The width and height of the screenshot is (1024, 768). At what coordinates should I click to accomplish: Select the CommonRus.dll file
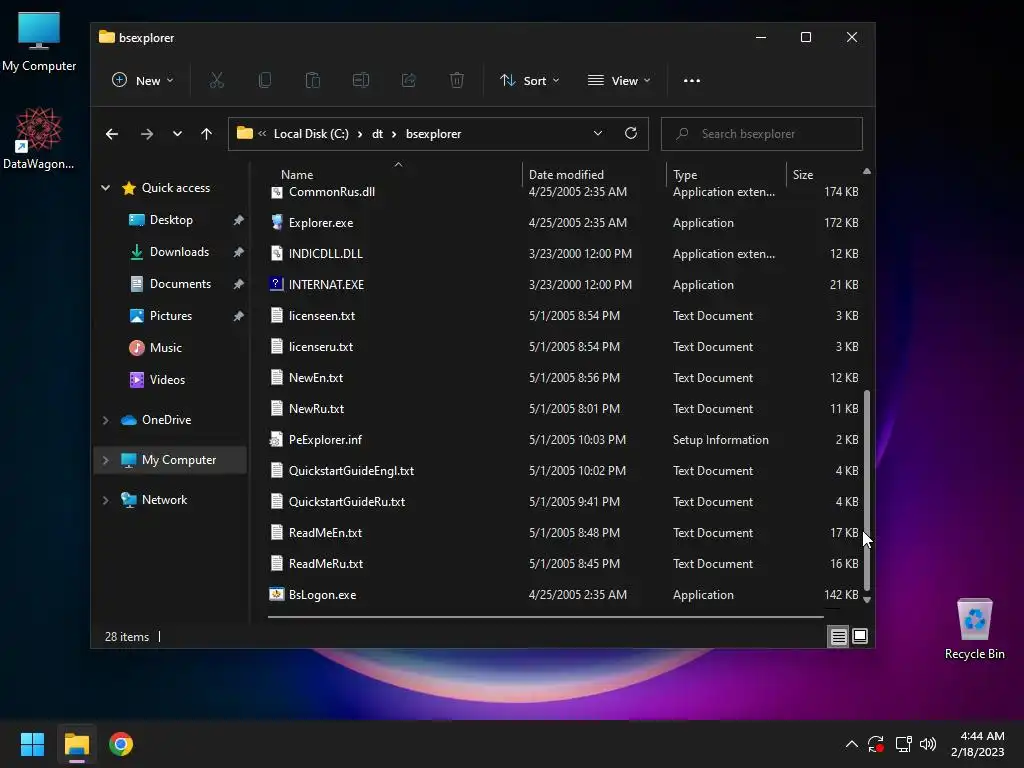click(x=564, y=192)
